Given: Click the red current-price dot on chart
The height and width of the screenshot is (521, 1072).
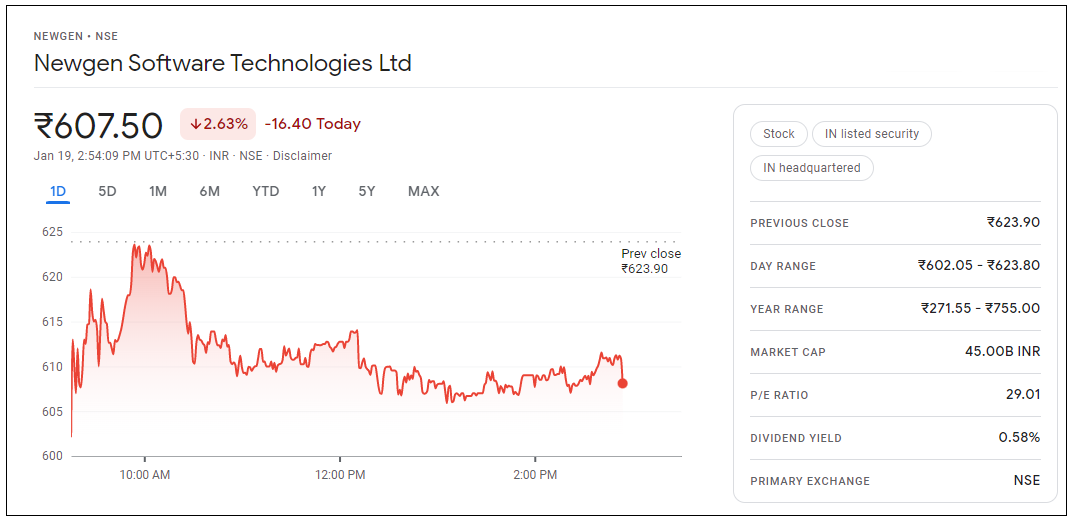Looking at the screenshot, I should (x=623, y=383).
